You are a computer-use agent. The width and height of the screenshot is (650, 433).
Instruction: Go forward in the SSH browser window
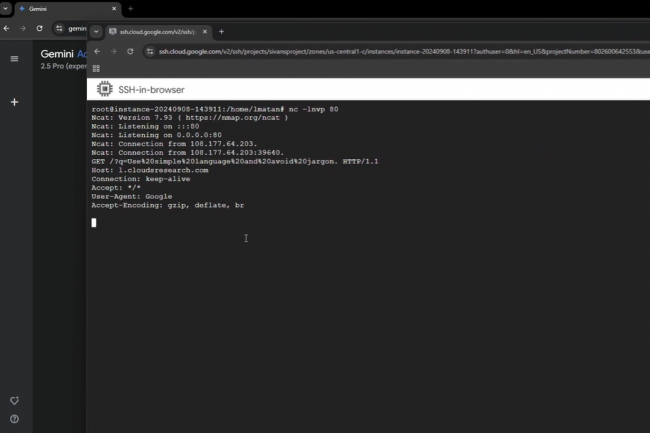tap(113, 51)
